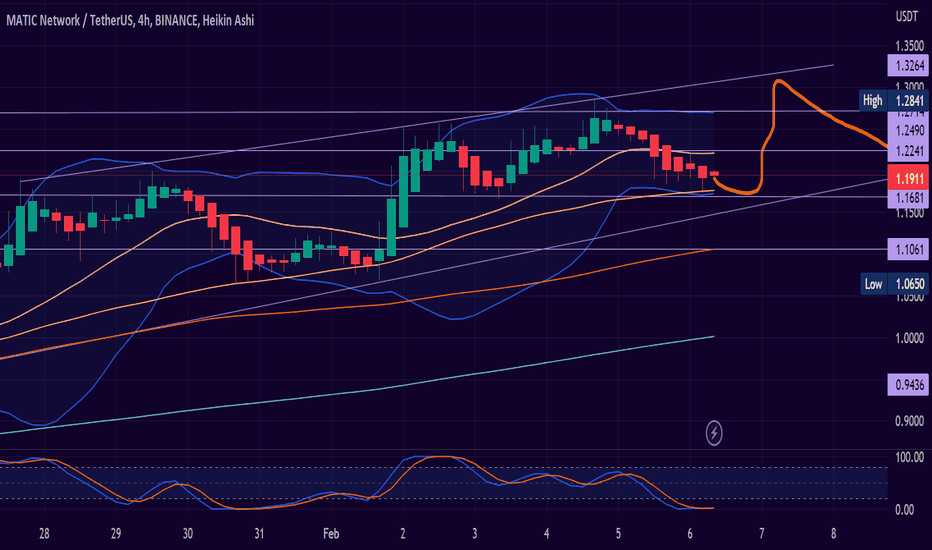Screen dimensions: 932x550
Task: Click the 5 date label on time axis
Action: pyautogui.click(x=618, y=533)
